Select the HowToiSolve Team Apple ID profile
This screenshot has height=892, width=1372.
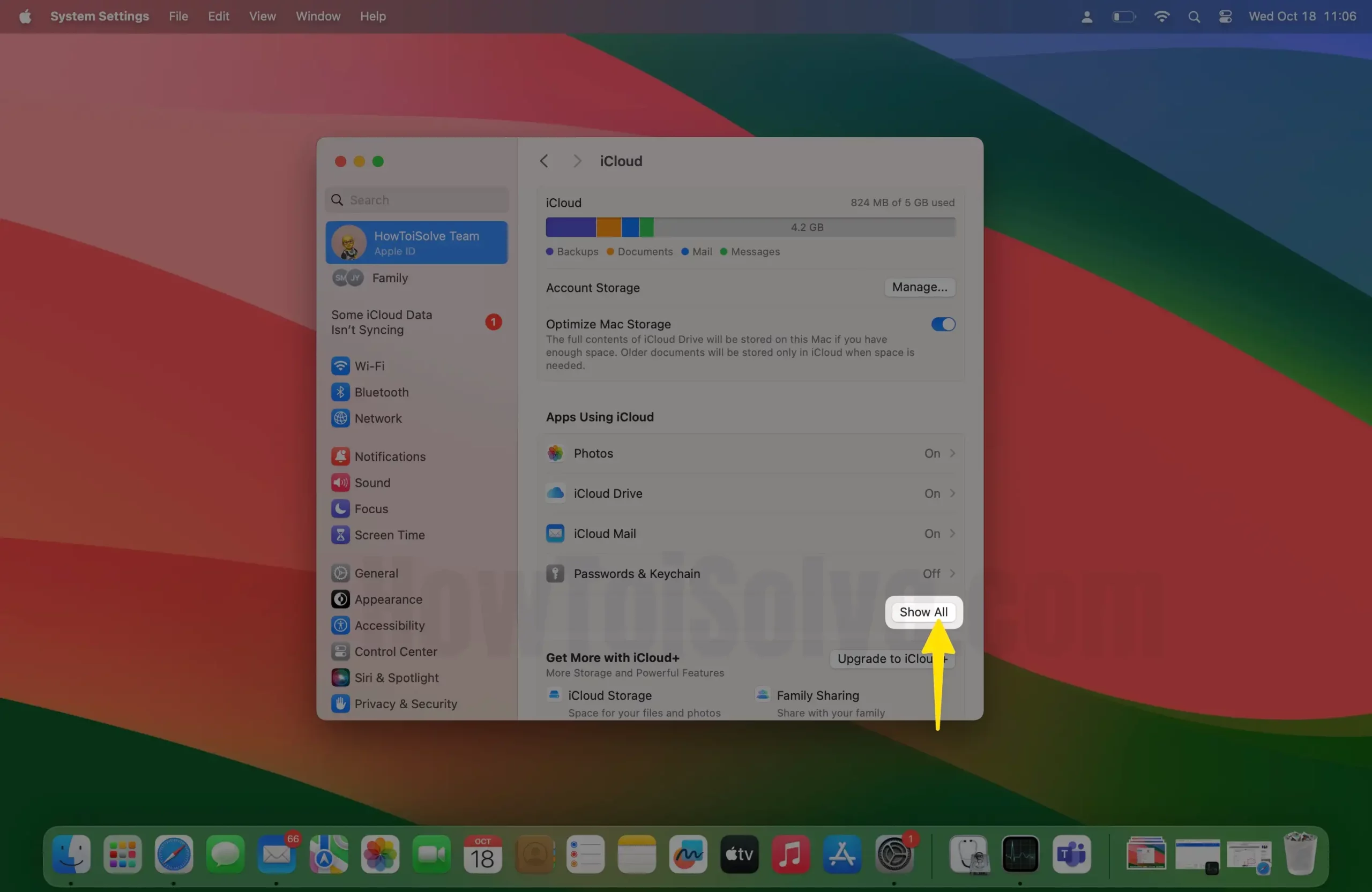(x=416, y=243)
